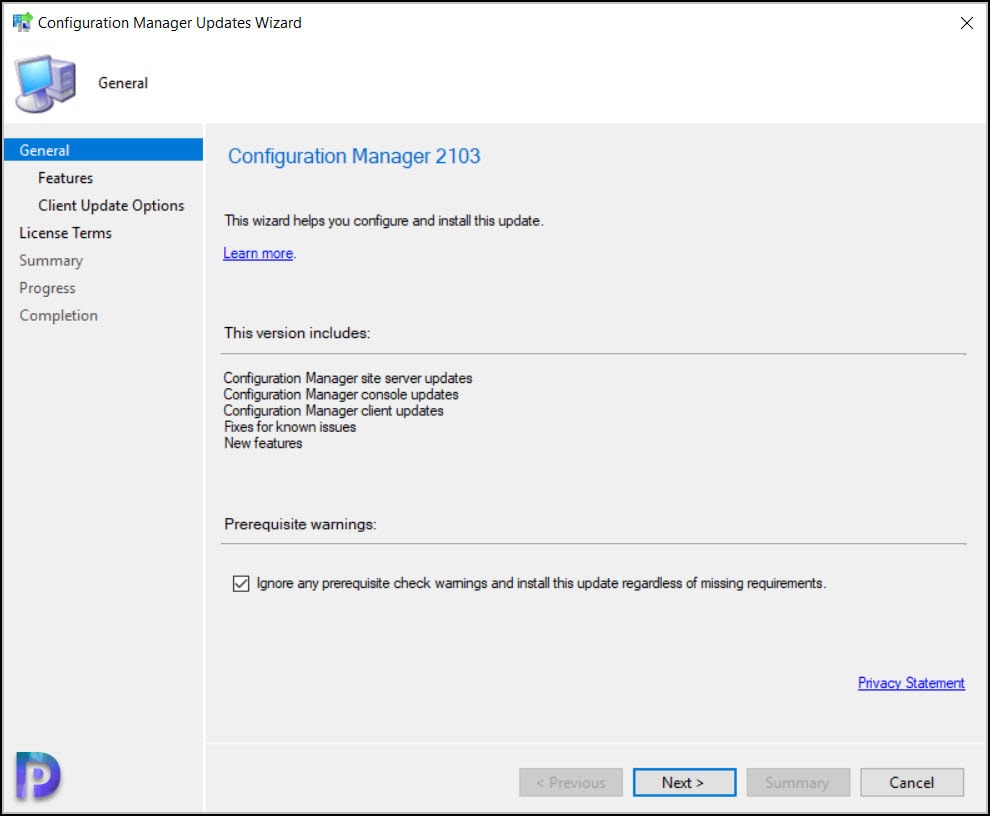Click the Configuration Manager 2103 heading
The image size is (990, 816).
tap(354, 156)
